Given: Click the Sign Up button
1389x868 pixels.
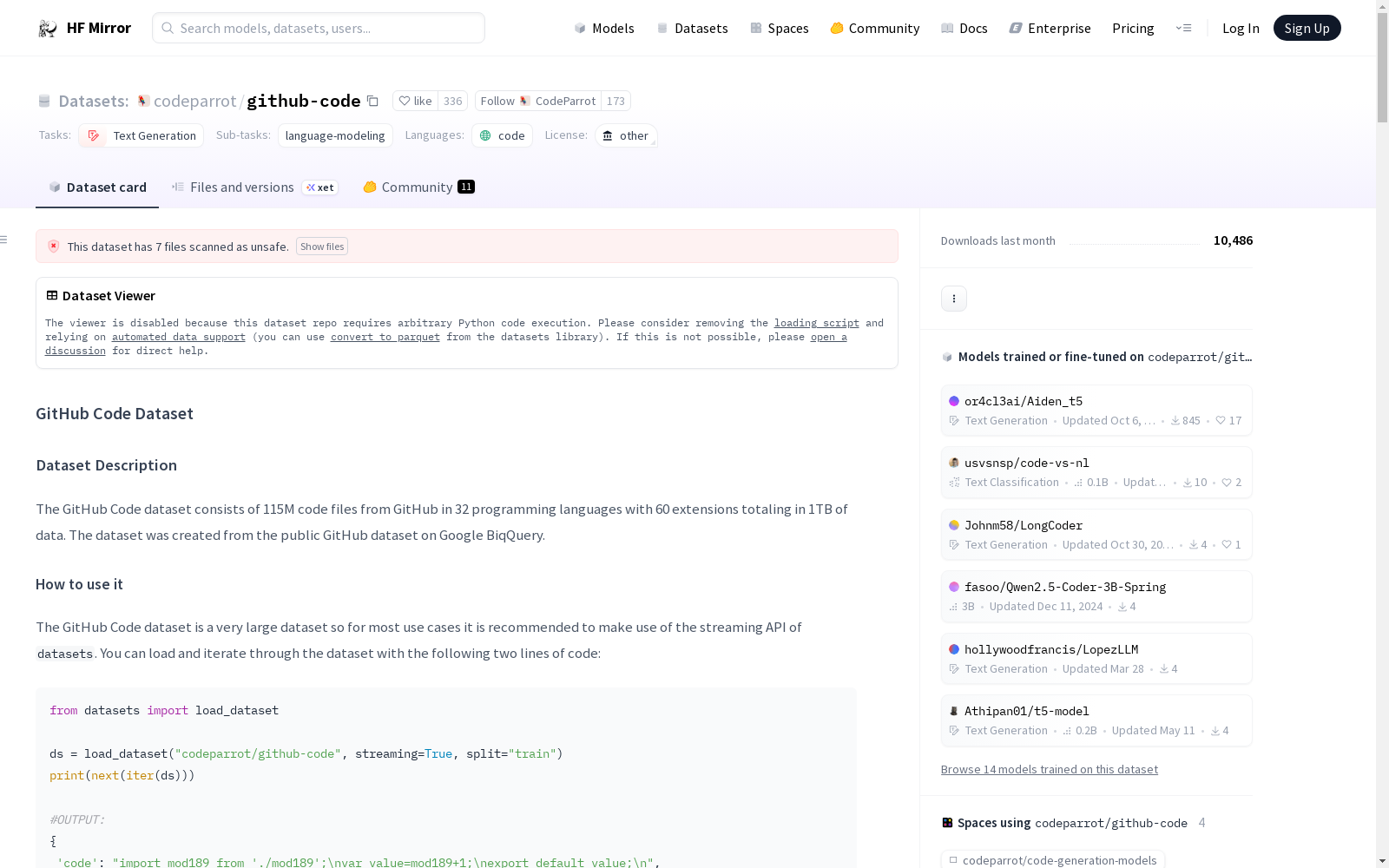Looking at the screenshot, I should [x=1307, y=28].
